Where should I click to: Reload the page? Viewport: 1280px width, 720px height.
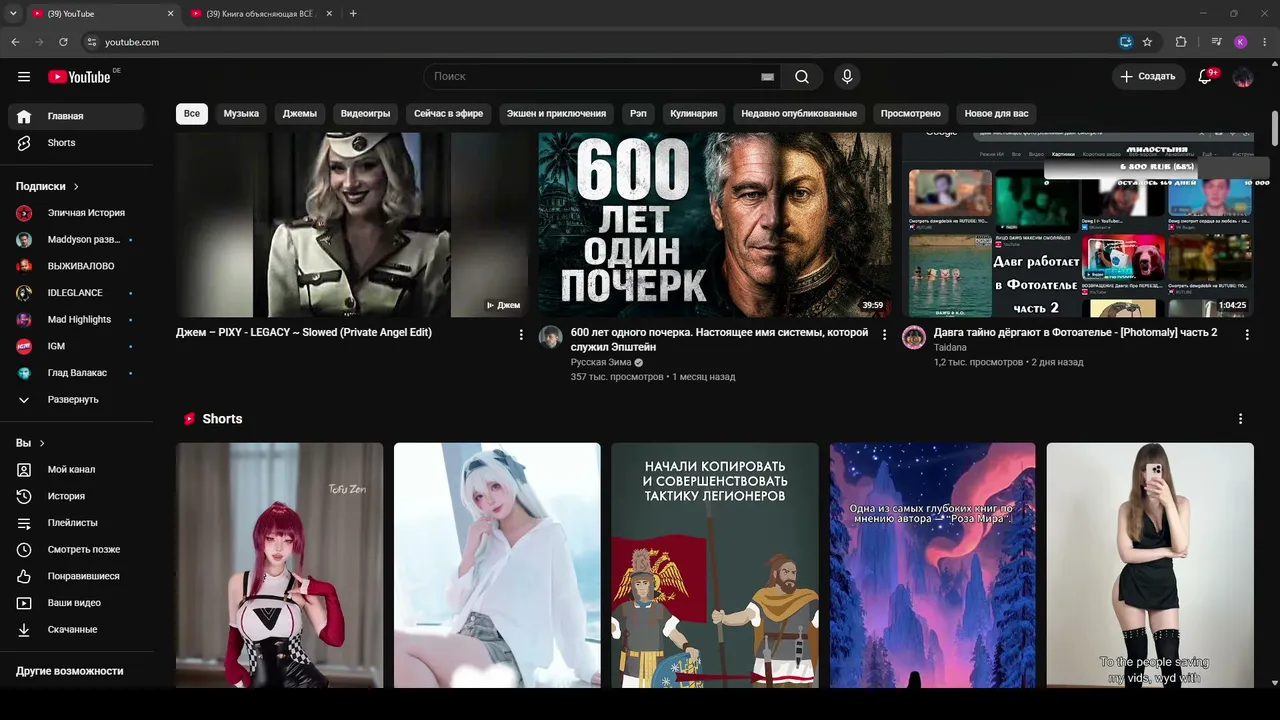[x=63, y=42]
